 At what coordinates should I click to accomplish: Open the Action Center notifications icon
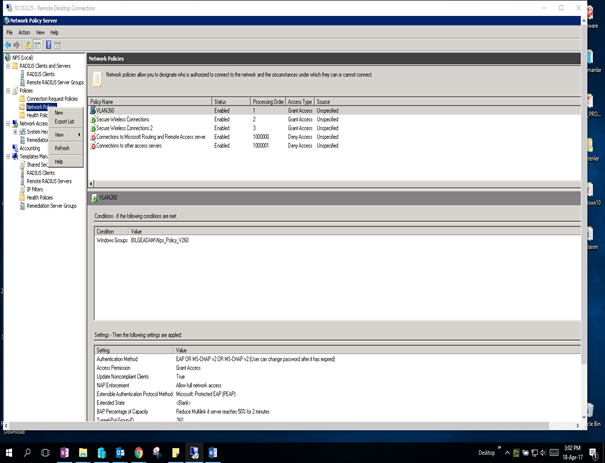(x=594, y=453)
